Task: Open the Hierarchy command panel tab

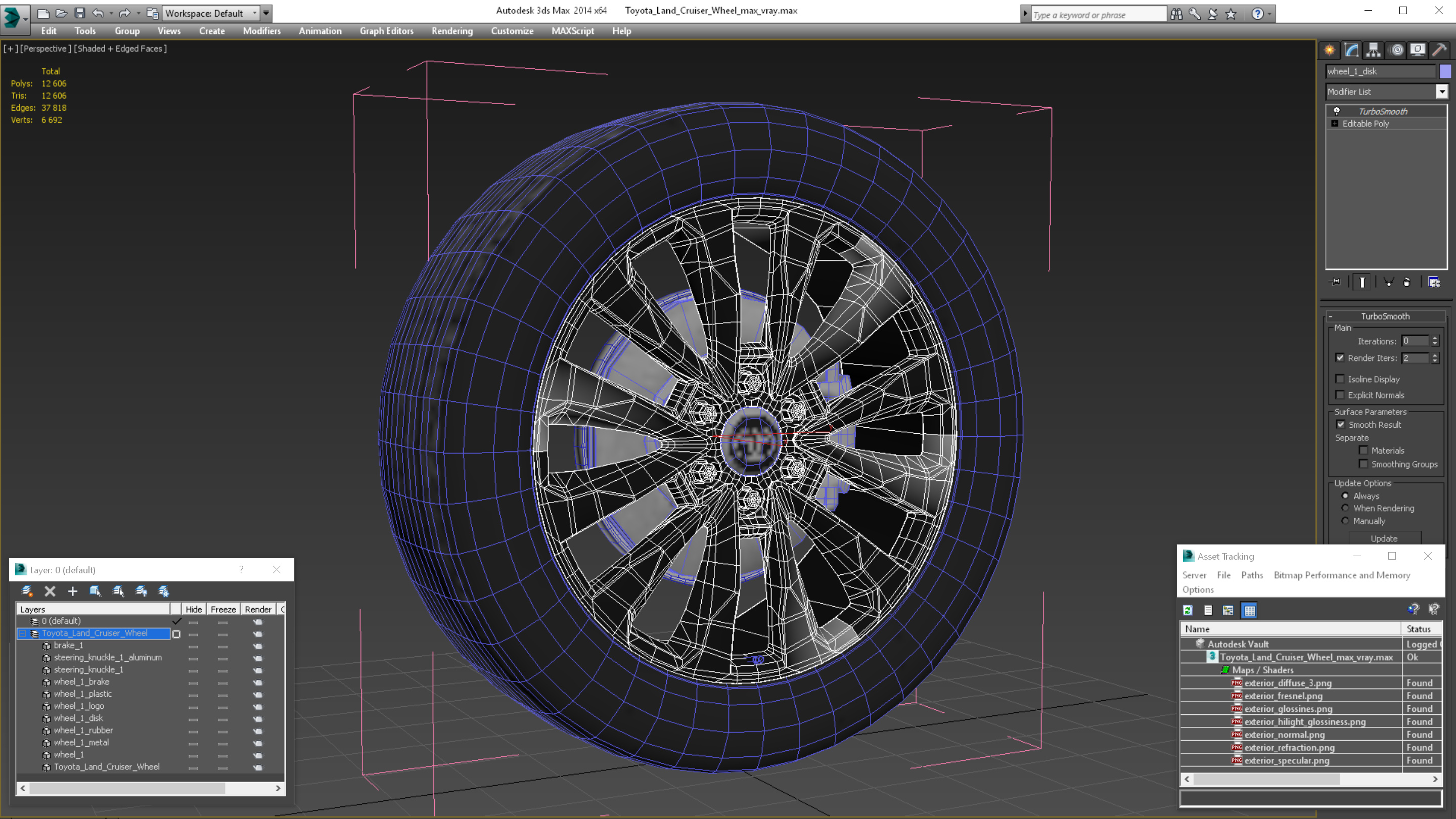Action: [1374, 51]
